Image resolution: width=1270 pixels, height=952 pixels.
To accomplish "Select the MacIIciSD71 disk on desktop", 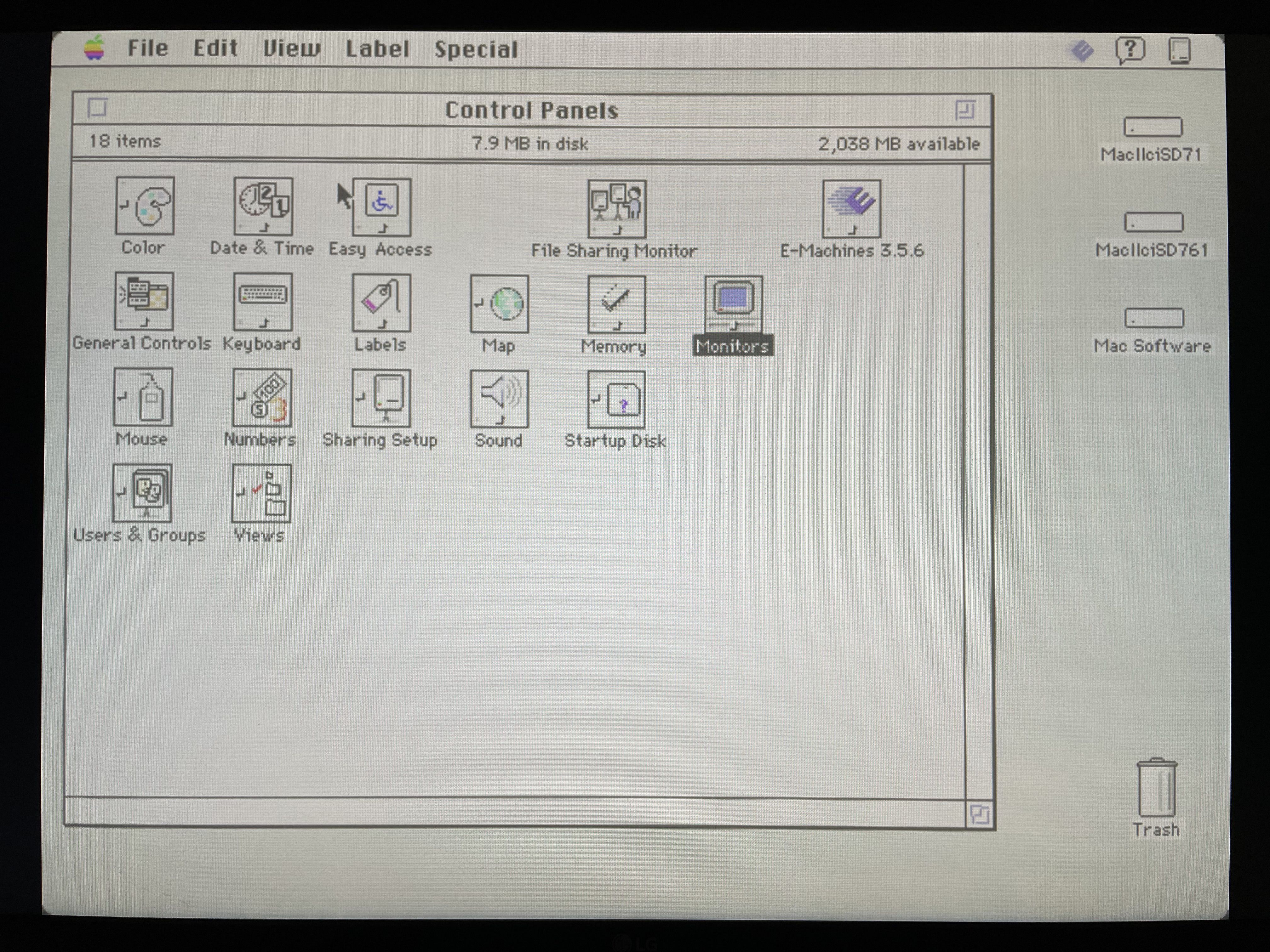I will (1152, 127).
